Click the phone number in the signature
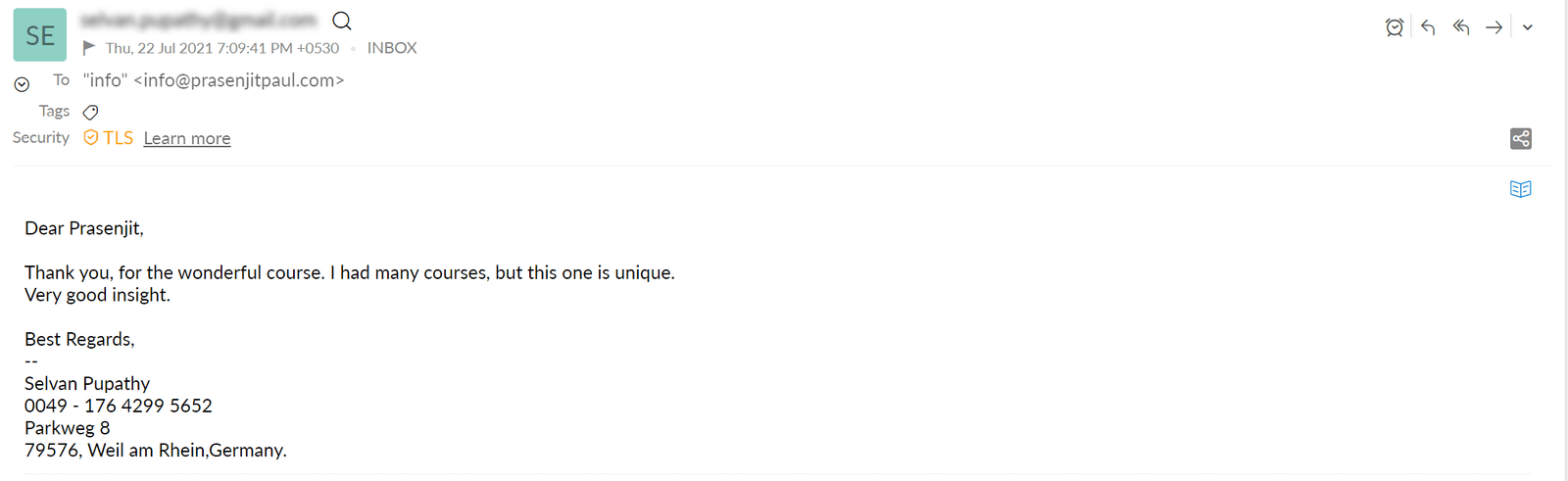 (119, 406)
